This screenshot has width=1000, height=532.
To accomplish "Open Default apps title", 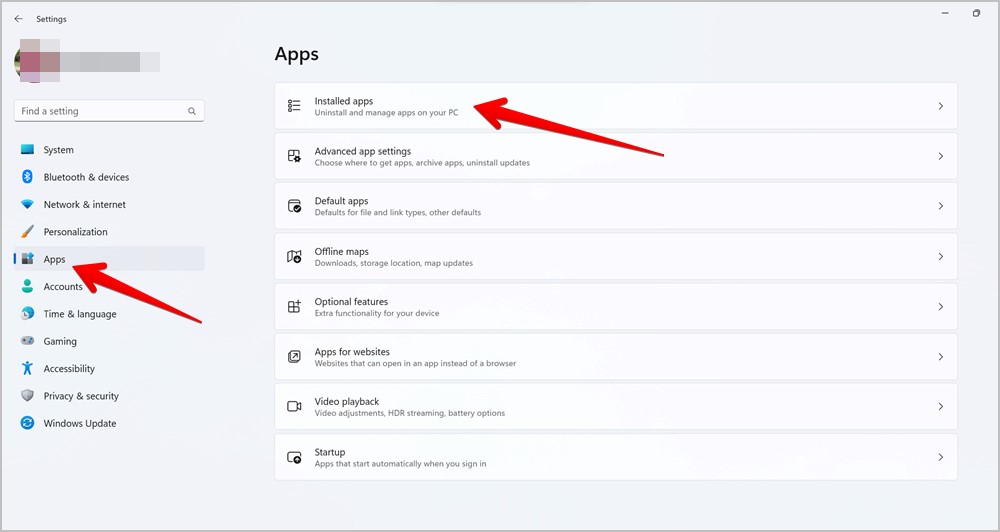I will coord(341,201).
